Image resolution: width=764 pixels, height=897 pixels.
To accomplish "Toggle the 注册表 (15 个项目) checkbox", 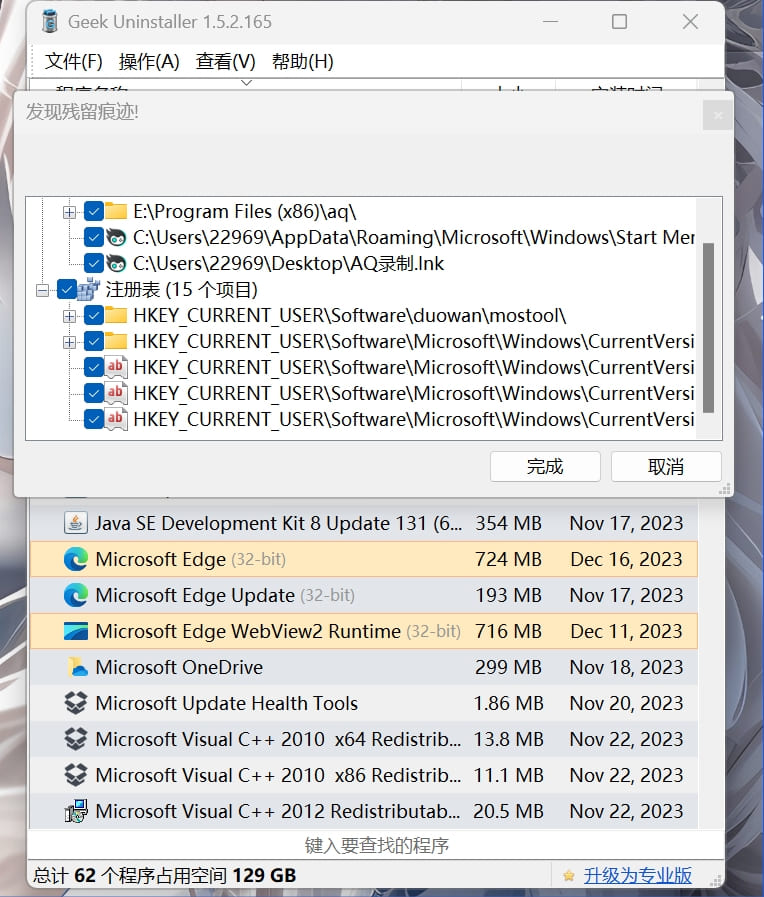I will 68,290.
